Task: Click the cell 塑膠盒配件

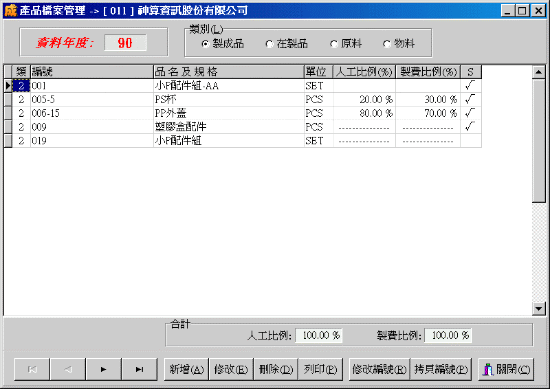Action: click(228, 127)
